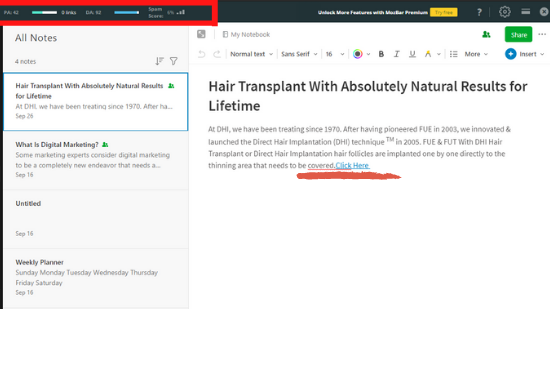The width and height of the screenshot is (550, 370).
Task: Insert a bulleted list
Action: 453,54
